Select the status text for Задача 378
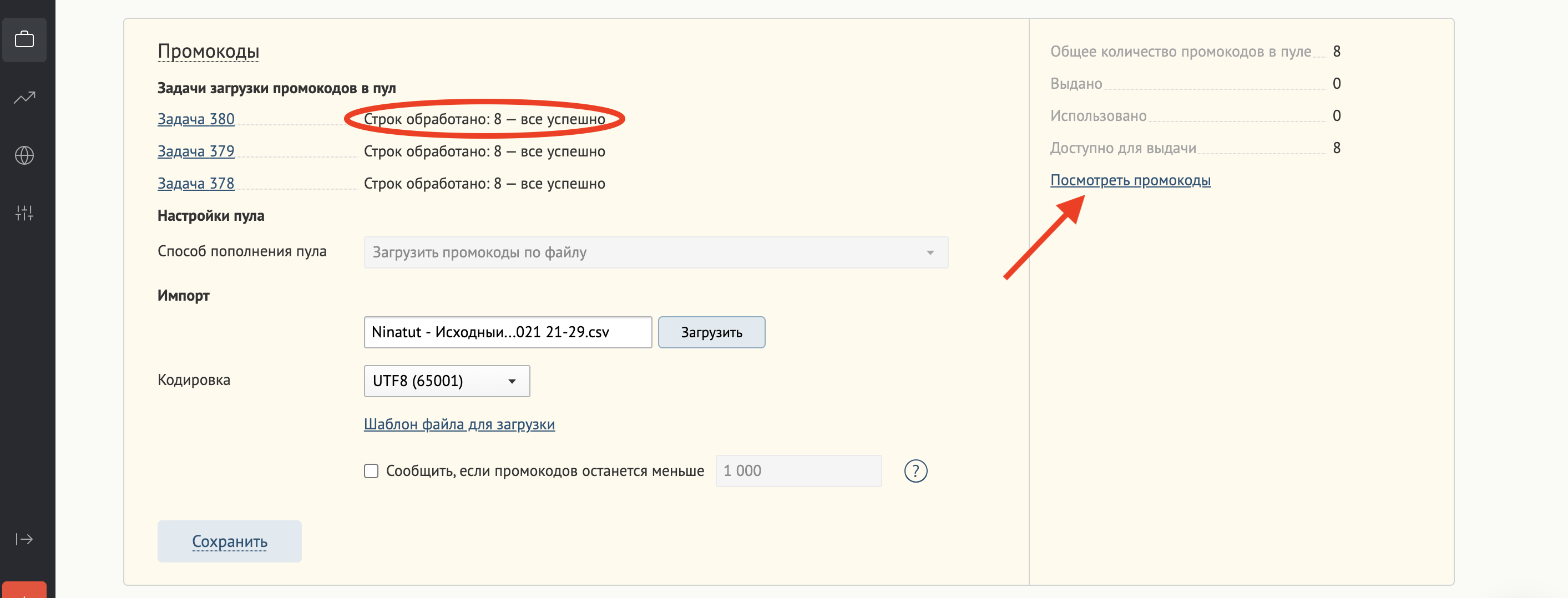The height and width of the screenshot is (598, 1568). [x=484, y=183]
